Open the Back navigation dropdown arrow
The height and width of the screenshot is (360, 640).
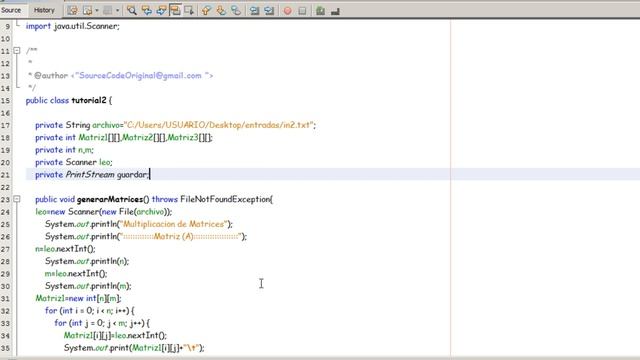point(97,11)
